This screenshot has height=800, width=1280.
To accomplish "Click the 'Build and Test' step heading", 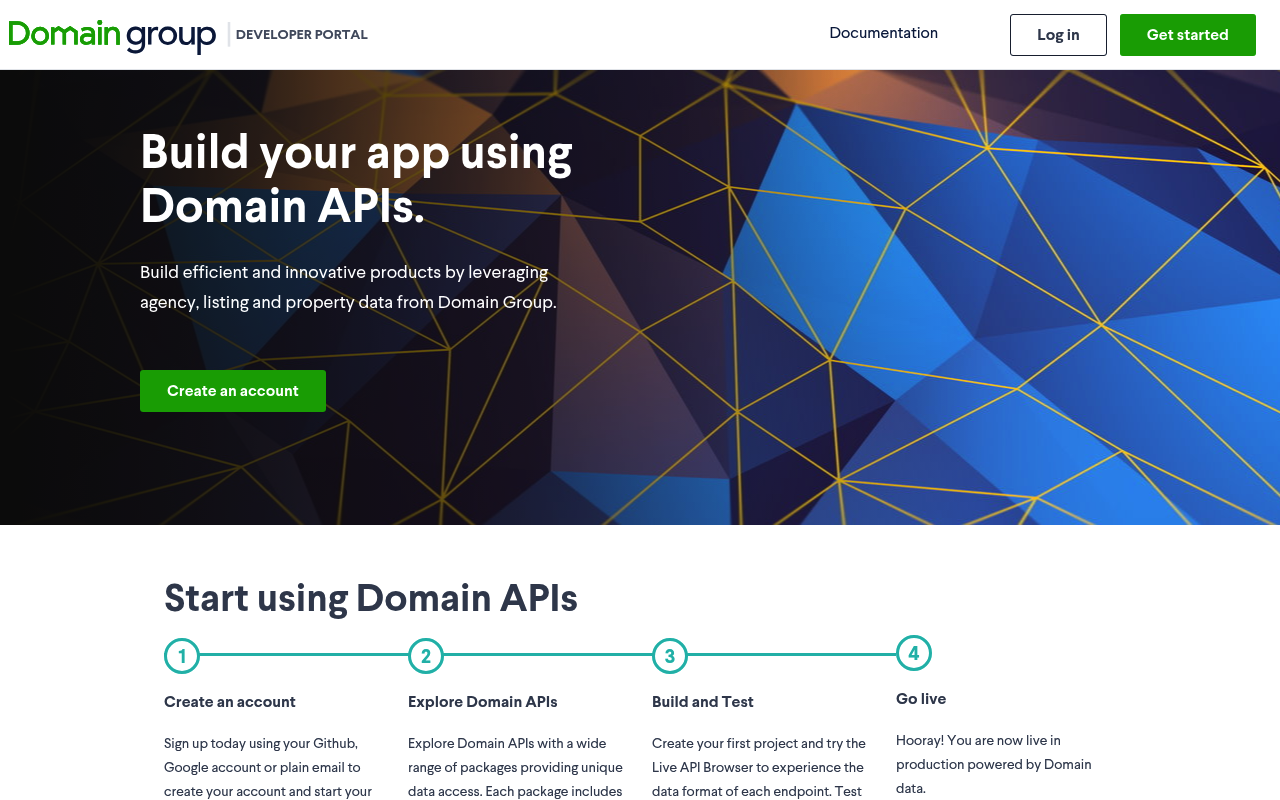I will pyautogui.click(x=703, y=702).
